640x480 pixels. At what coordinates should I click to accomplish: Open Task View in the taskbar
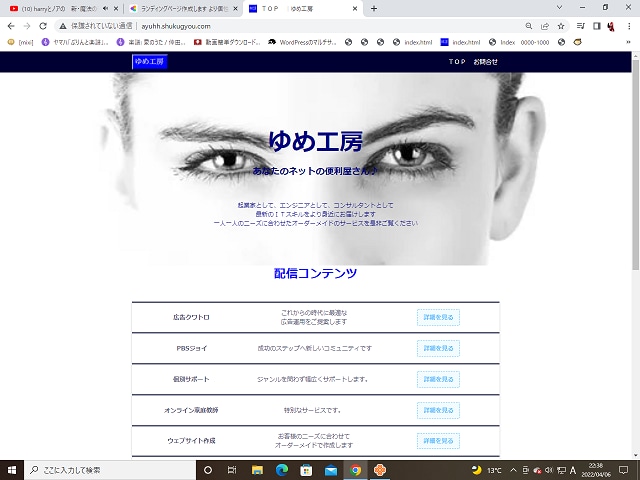coord(232,470)
